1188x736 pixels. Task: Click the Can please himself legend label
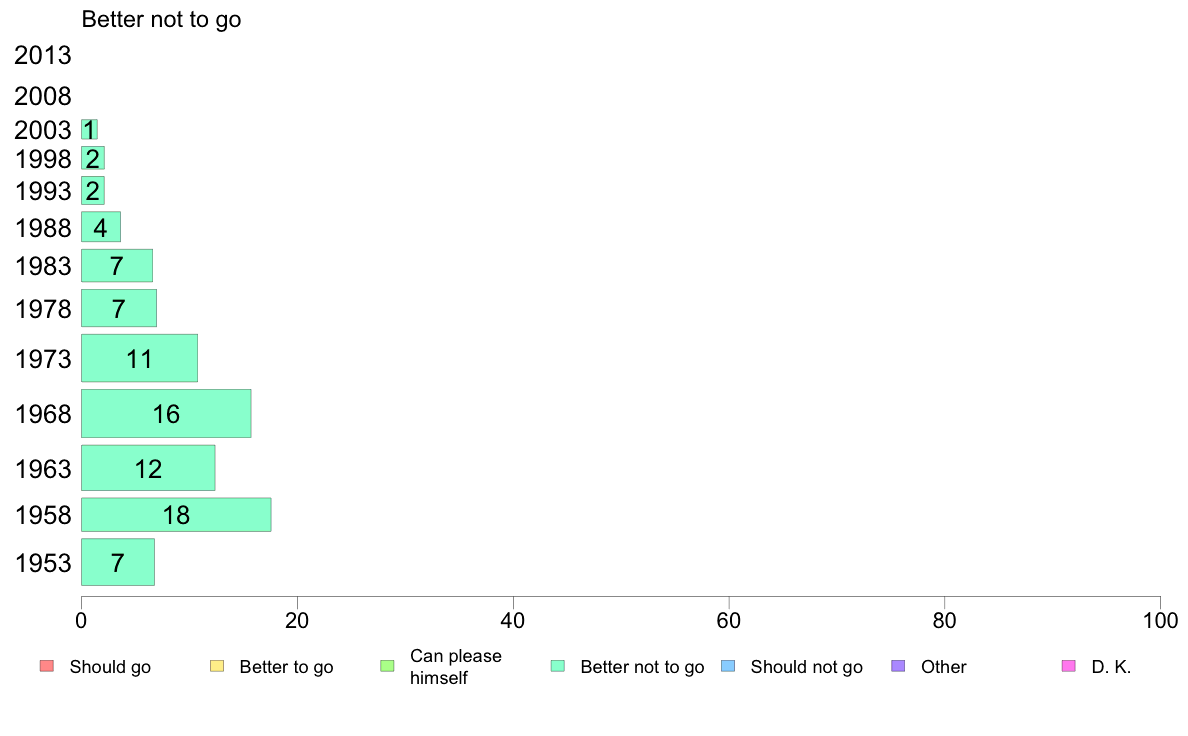(455, 667)
